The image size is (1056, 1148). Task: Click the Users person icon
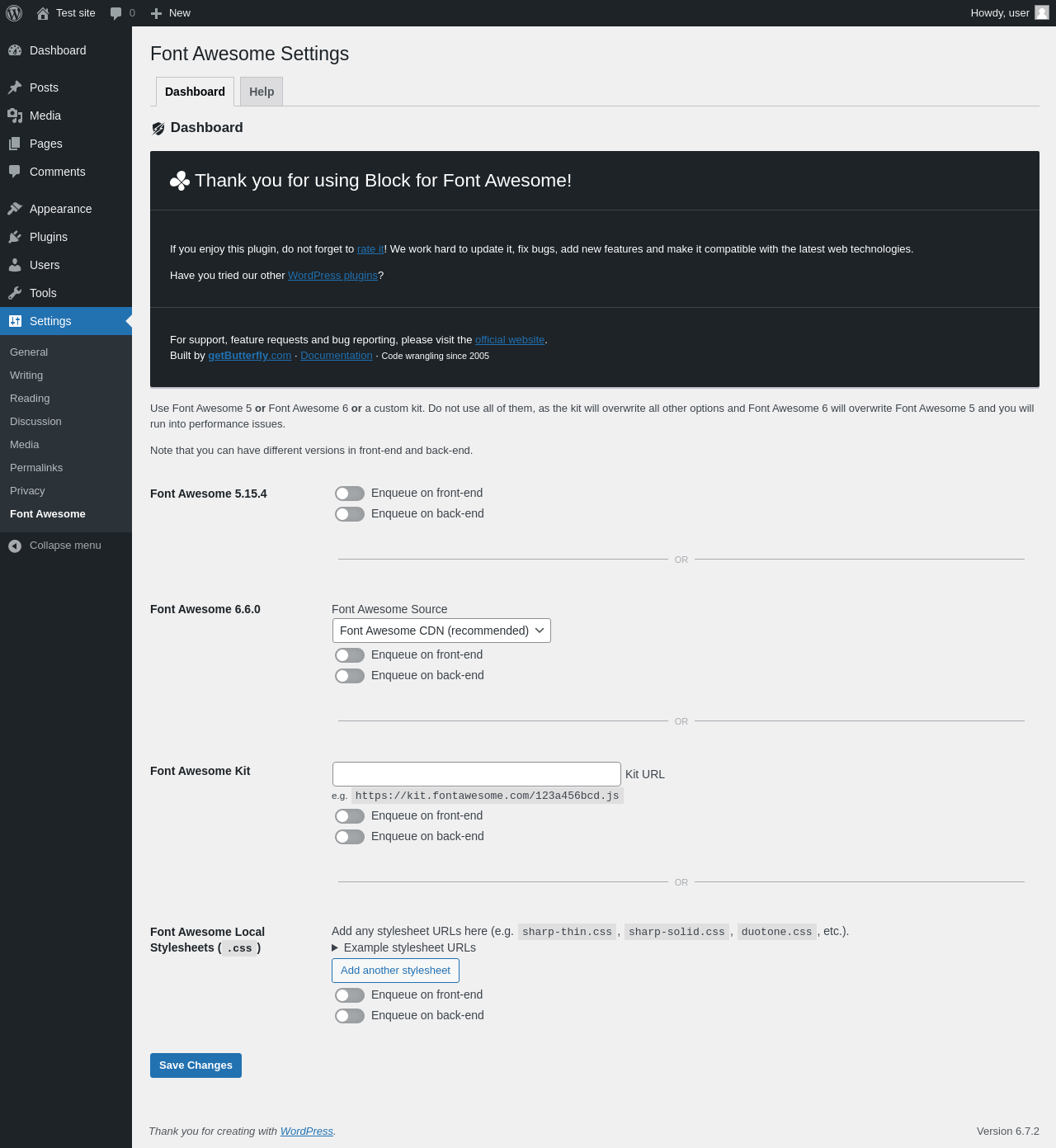tap(15, 265)
